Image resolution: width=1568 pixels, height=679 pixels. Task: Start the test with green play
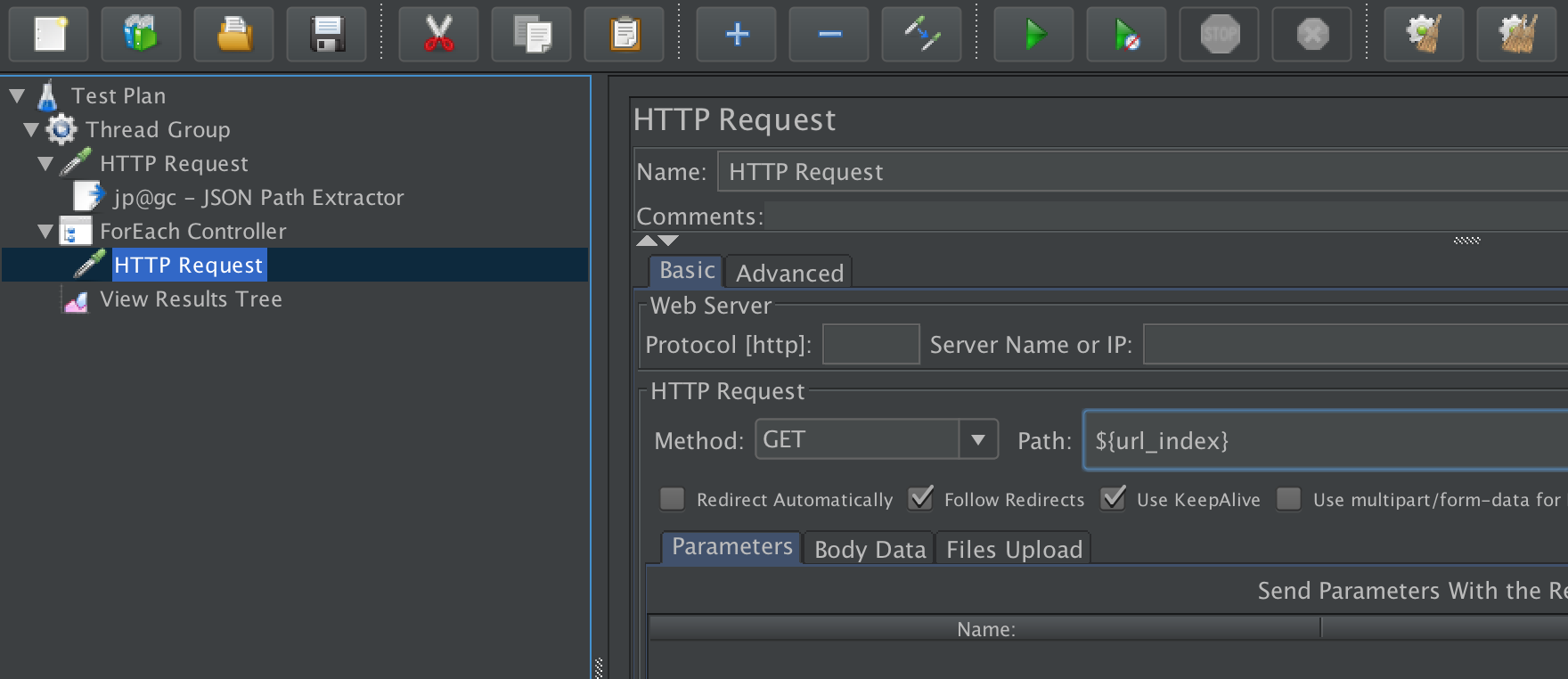[x=1033, y=35]
